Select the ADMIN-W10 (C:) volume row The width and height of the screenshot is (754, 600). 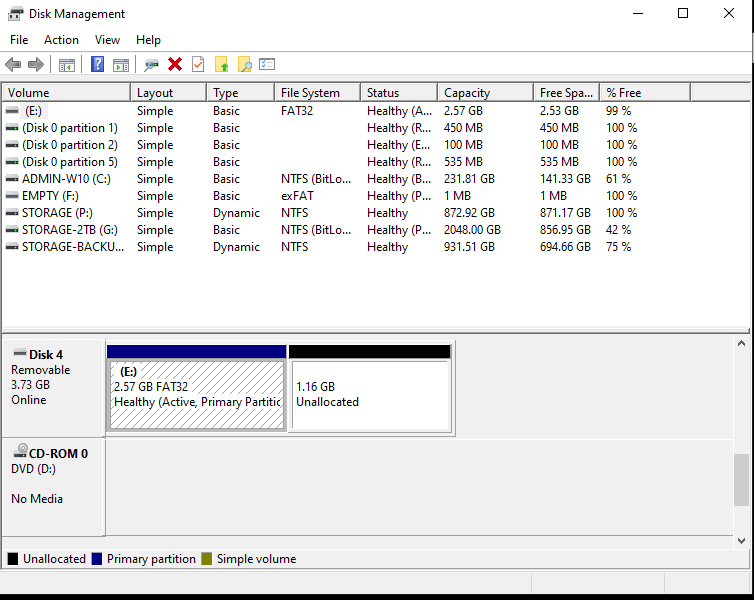click(x=65, y=179)
